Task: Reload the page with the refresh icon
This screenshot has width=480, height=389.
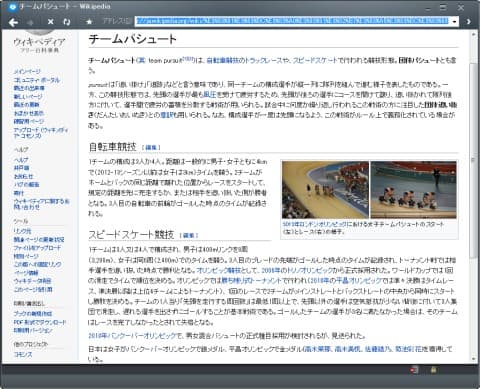Action: pyautogui.click(x=67, y=22)
